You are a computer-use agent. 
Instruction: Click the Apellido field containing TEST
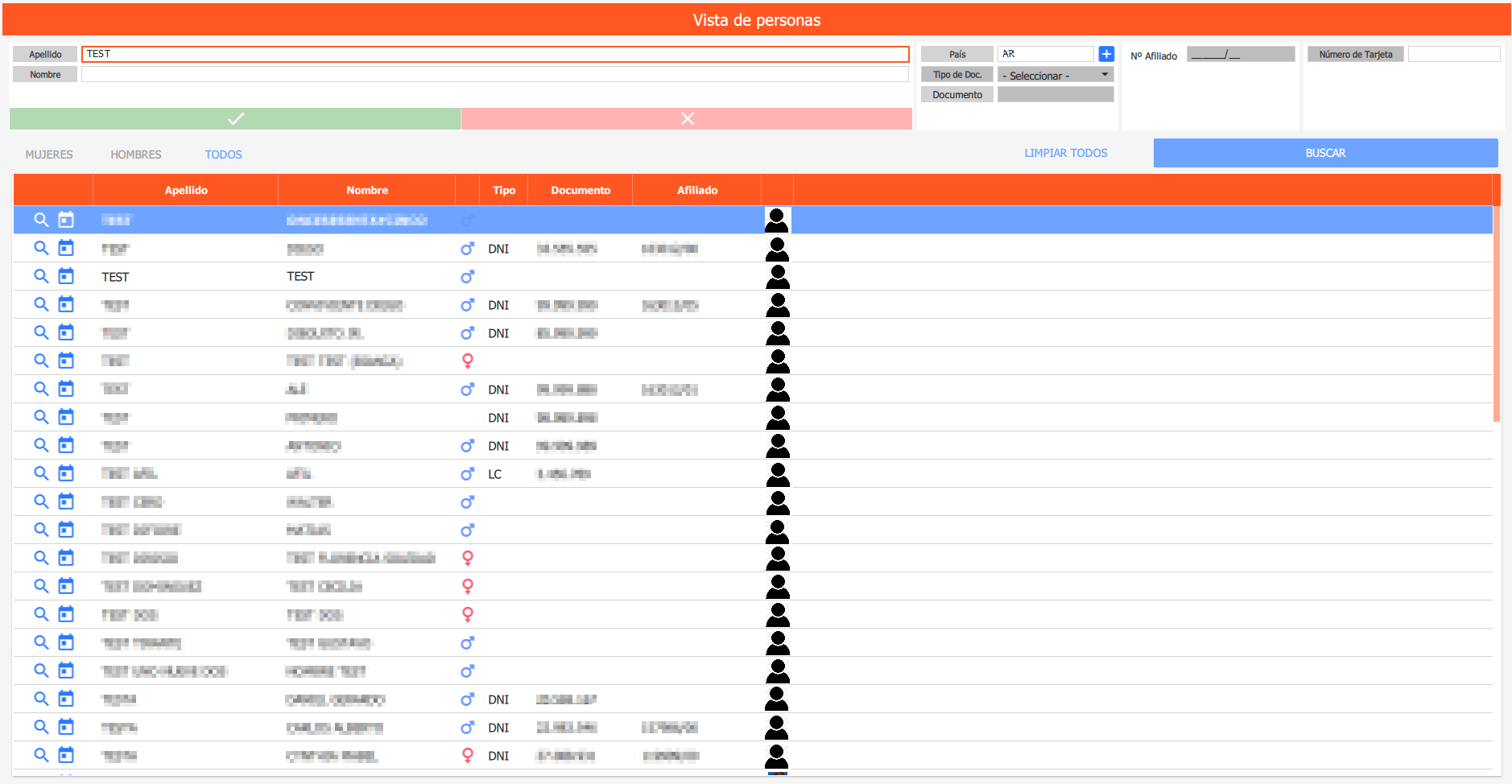click(494, 54)
